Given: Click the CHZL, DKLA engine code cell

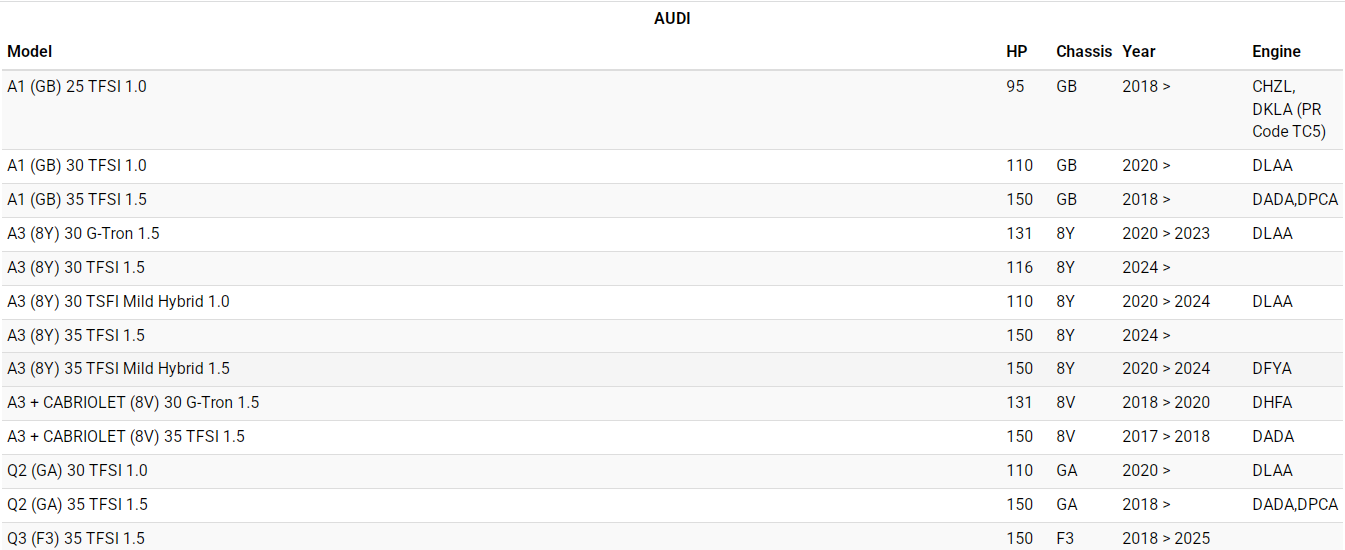Looking at the screenshot, I should click(x=1288, y=109).
